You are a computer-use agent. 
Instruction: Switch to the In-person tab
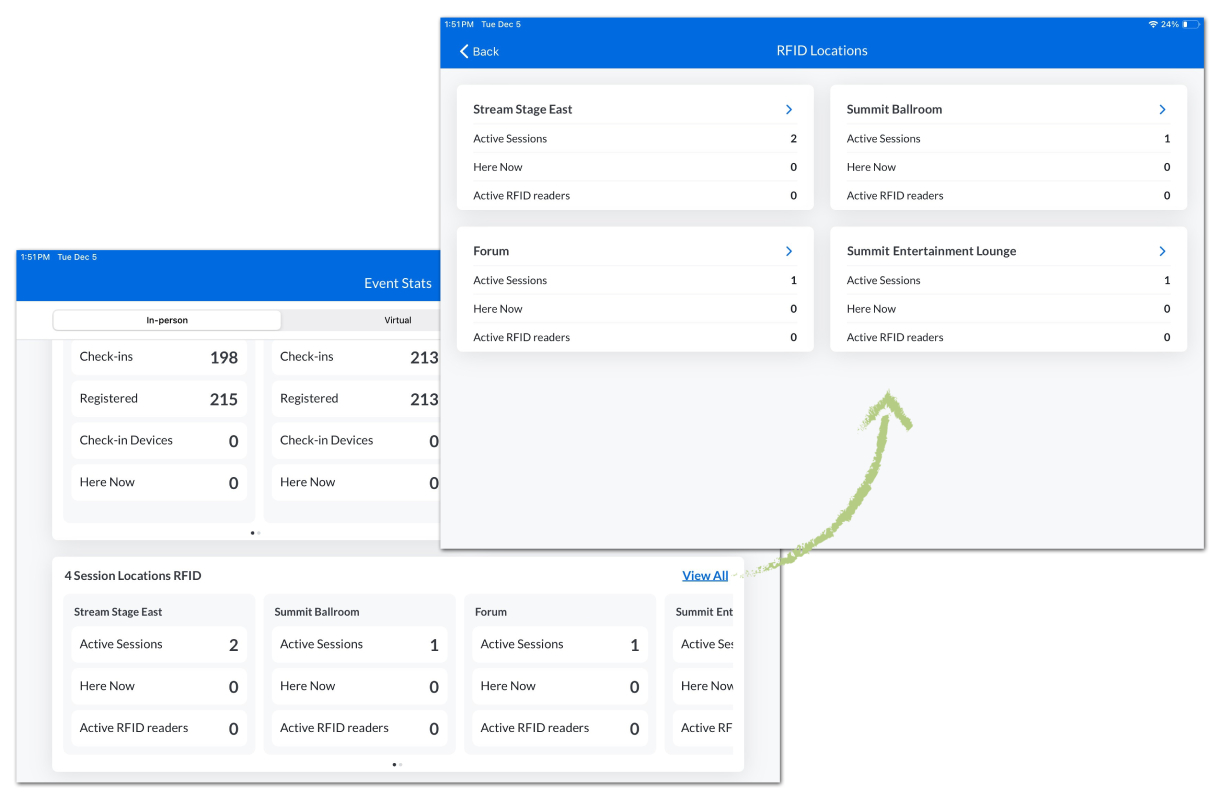pos(167,320)
